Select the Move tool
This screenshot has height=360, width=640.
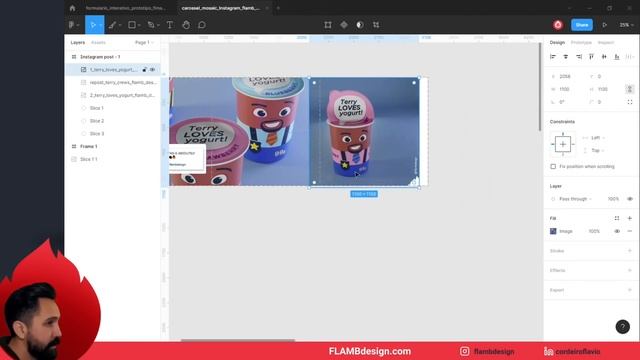point(93,25)
